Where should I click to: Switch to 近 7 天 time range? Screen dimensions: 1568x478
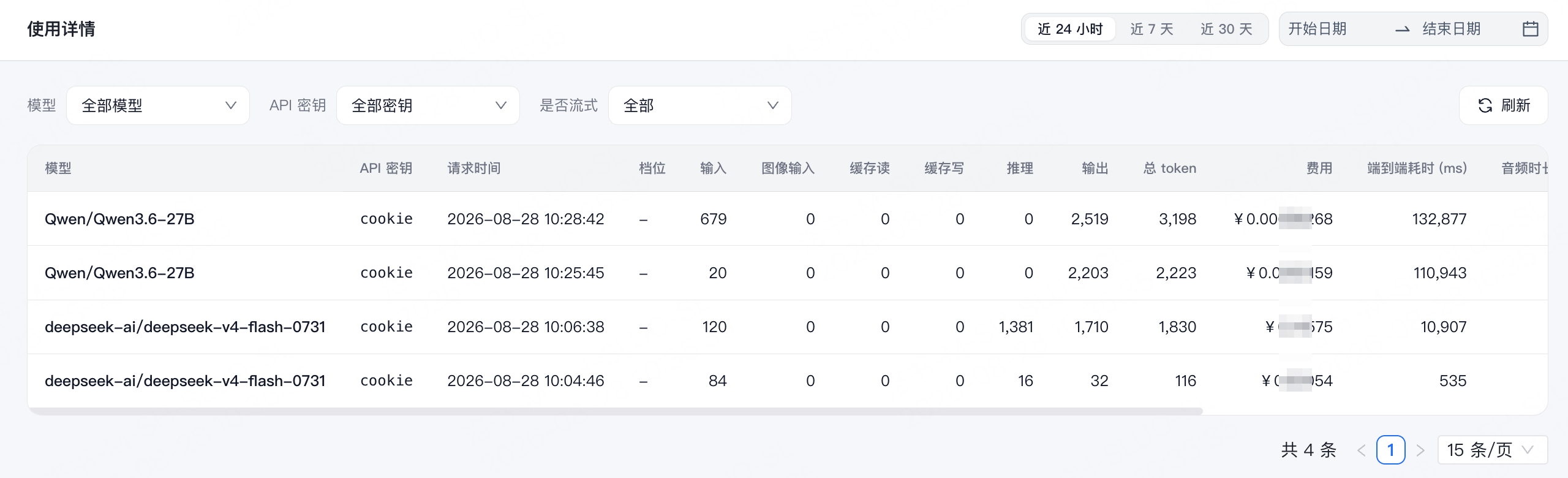(1151, 29)
